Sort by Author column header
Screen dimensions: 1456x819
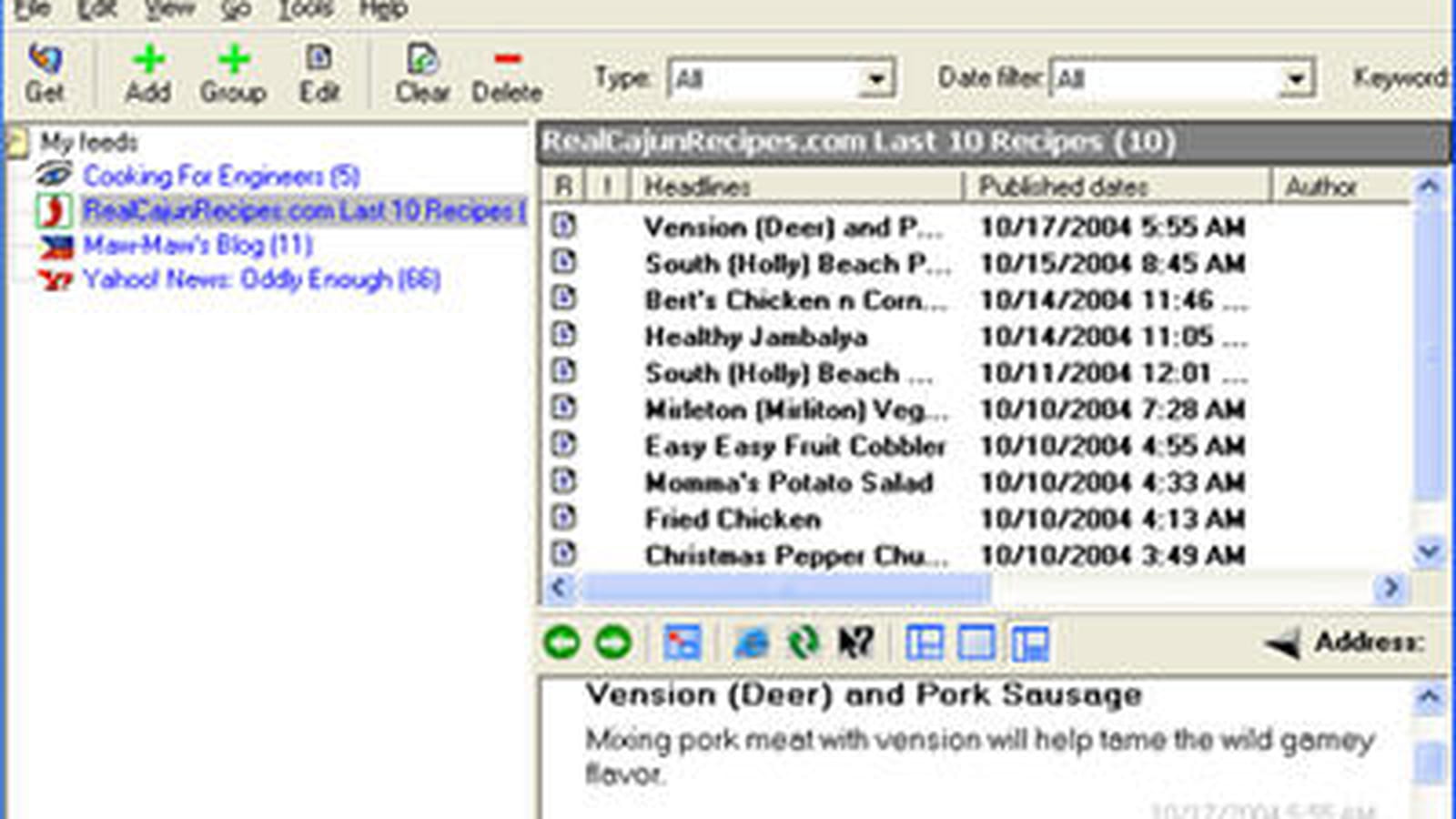1341,186
